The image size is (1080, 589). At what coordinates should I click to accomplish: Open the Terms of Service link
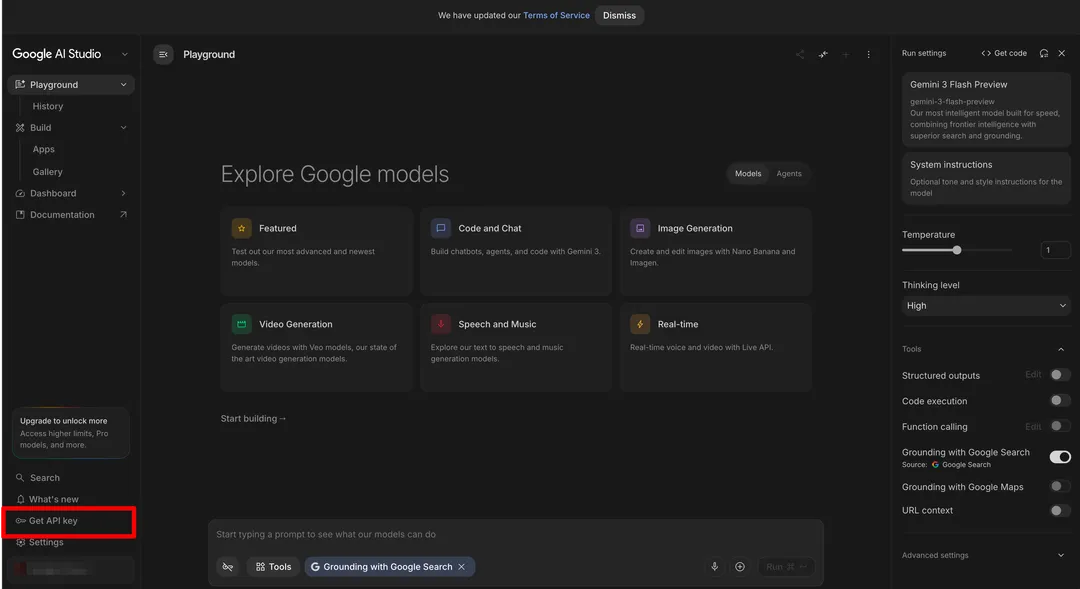coord(556,15)
